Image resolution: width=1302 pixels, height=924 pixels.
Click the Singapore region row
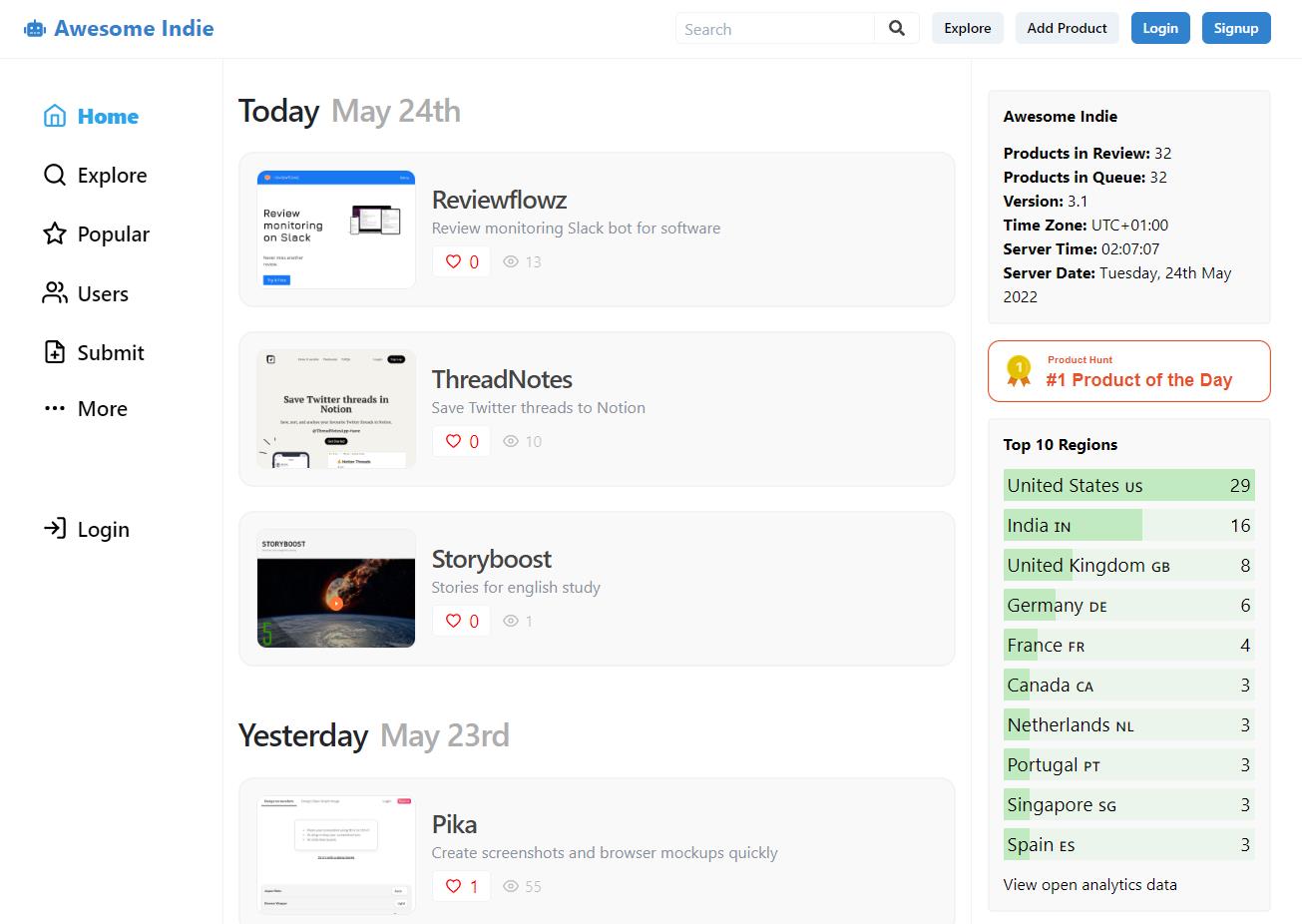pos(1129,804)
